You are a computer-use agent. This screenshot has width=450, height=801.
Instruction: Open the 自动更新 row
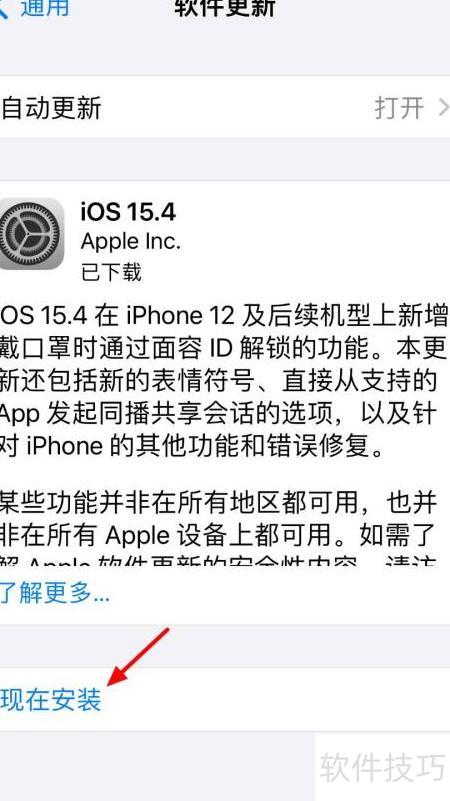(x=225, y=108)
